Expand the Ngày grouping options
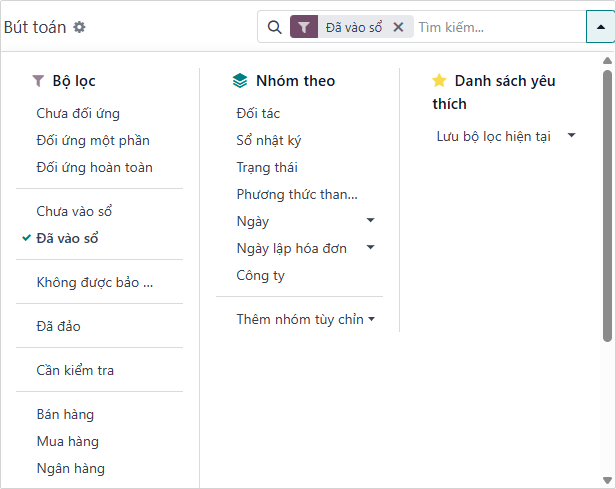The width and height of the screenshot is (616, 489). (370, 221)
